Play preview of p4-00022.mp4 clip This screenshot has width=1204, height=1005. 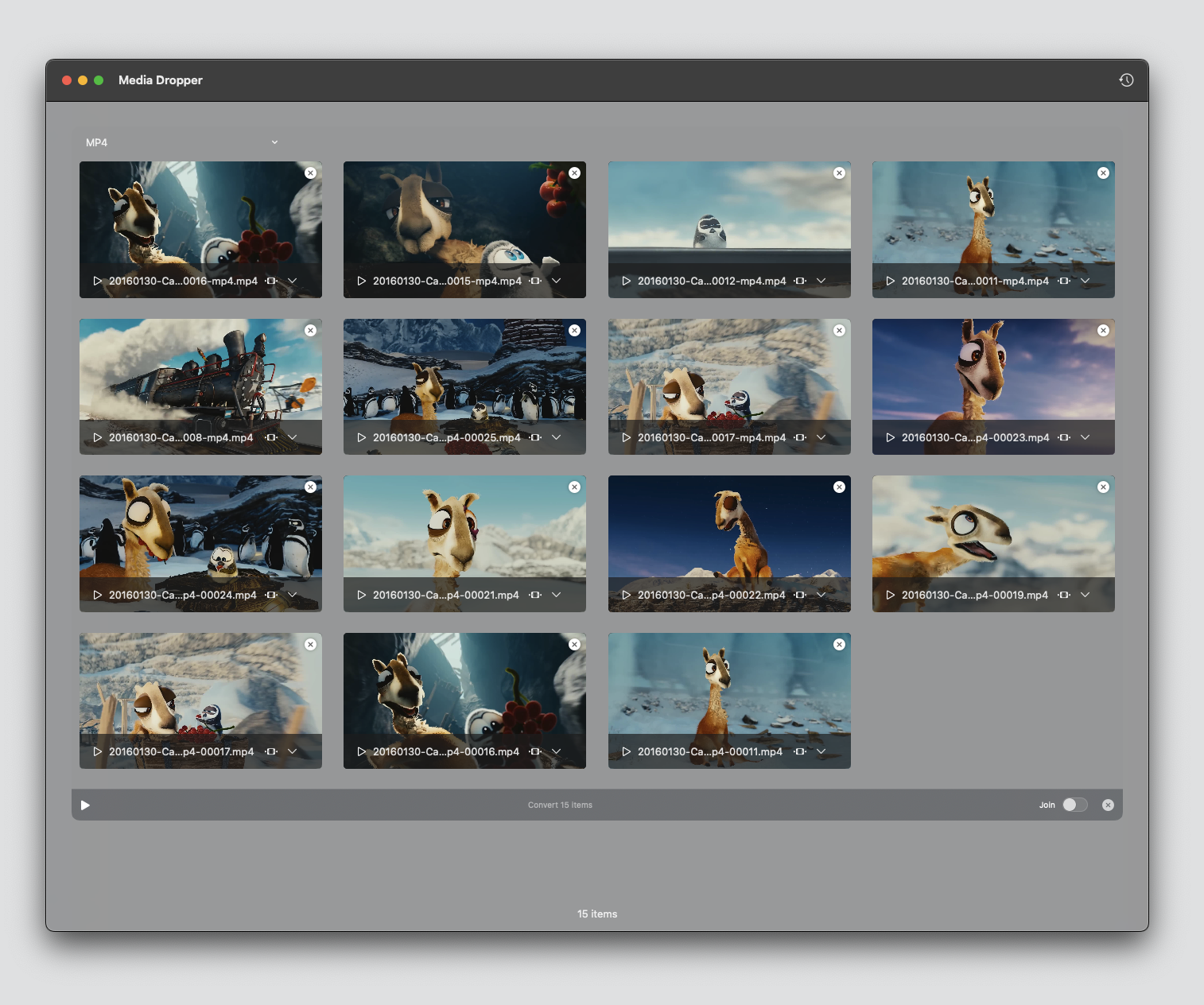tap(627, 595)
